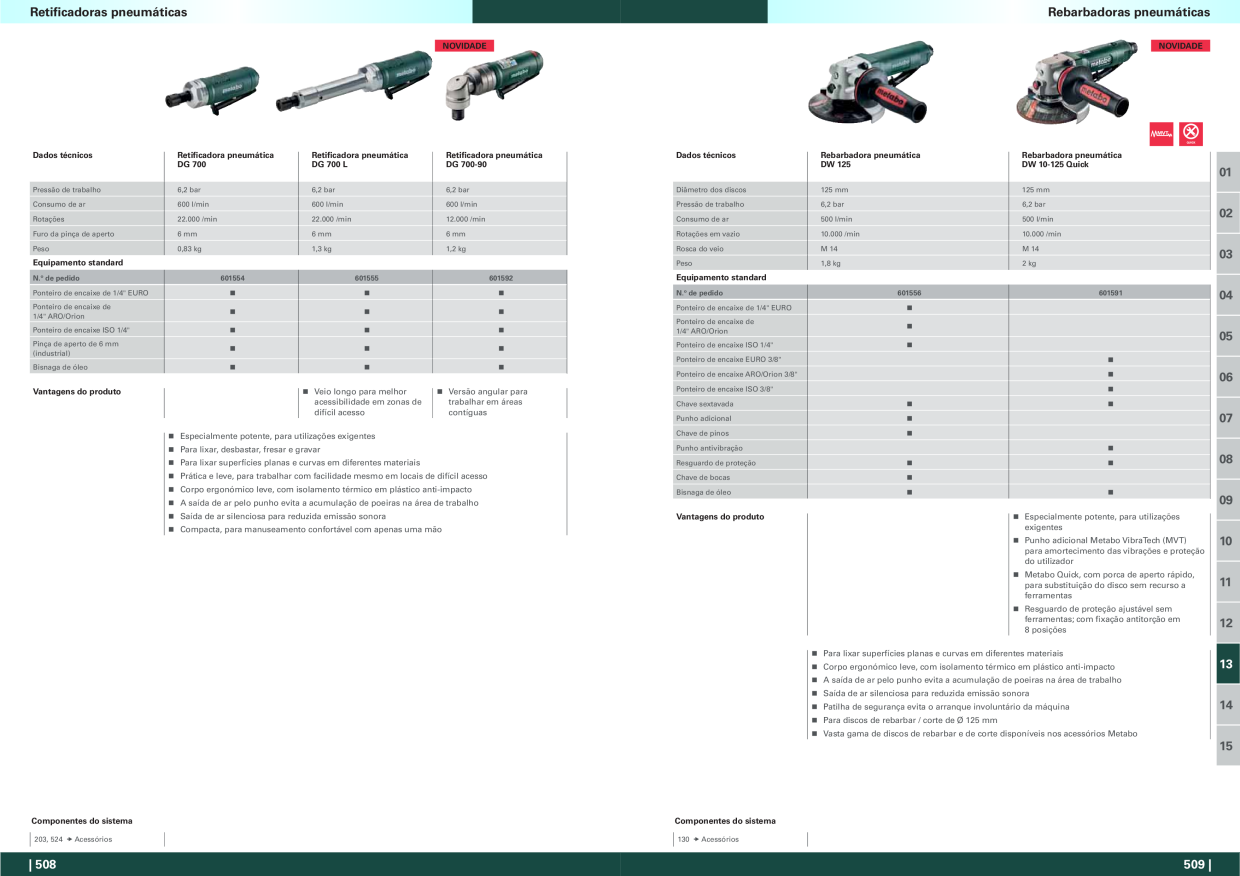Select highlighted chapter tab 13

click(1227, 664)
